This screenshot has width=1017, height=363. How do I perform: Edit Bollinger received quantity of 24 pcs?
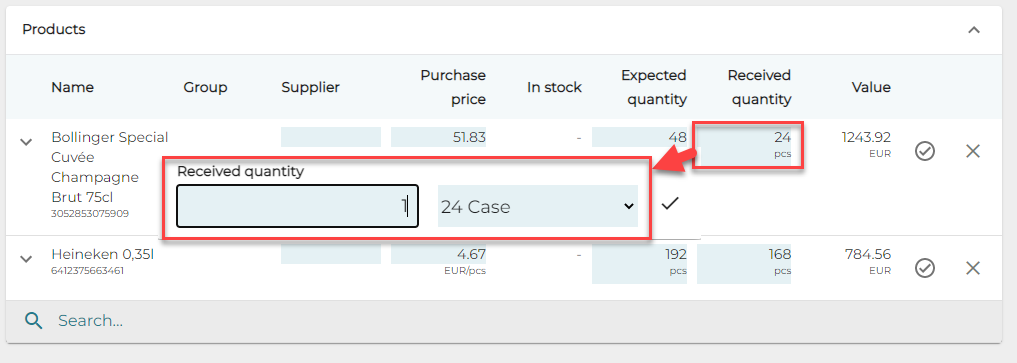tap(748, 145)
